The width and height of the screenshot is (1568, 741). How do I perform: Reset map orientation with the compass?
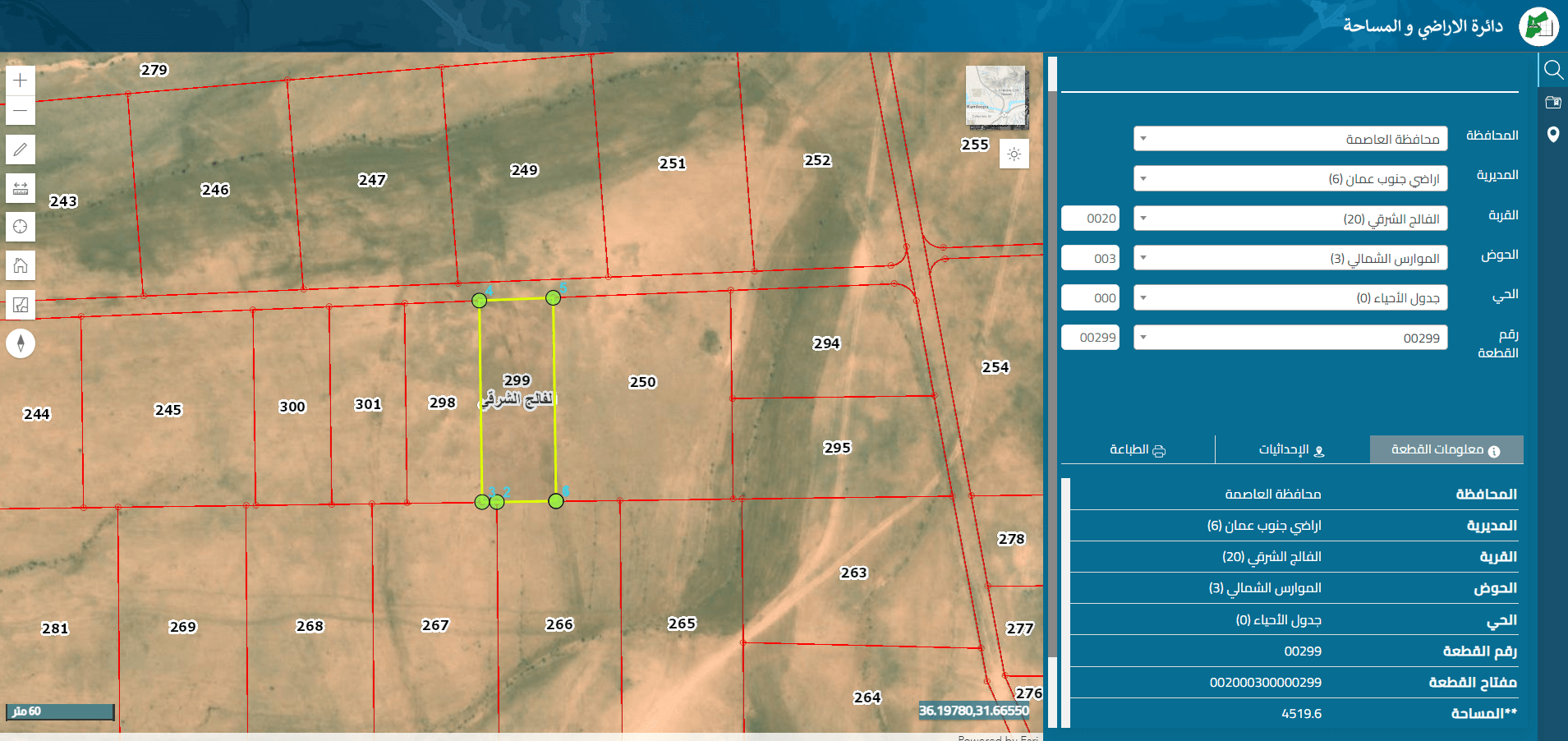[21, 343]
